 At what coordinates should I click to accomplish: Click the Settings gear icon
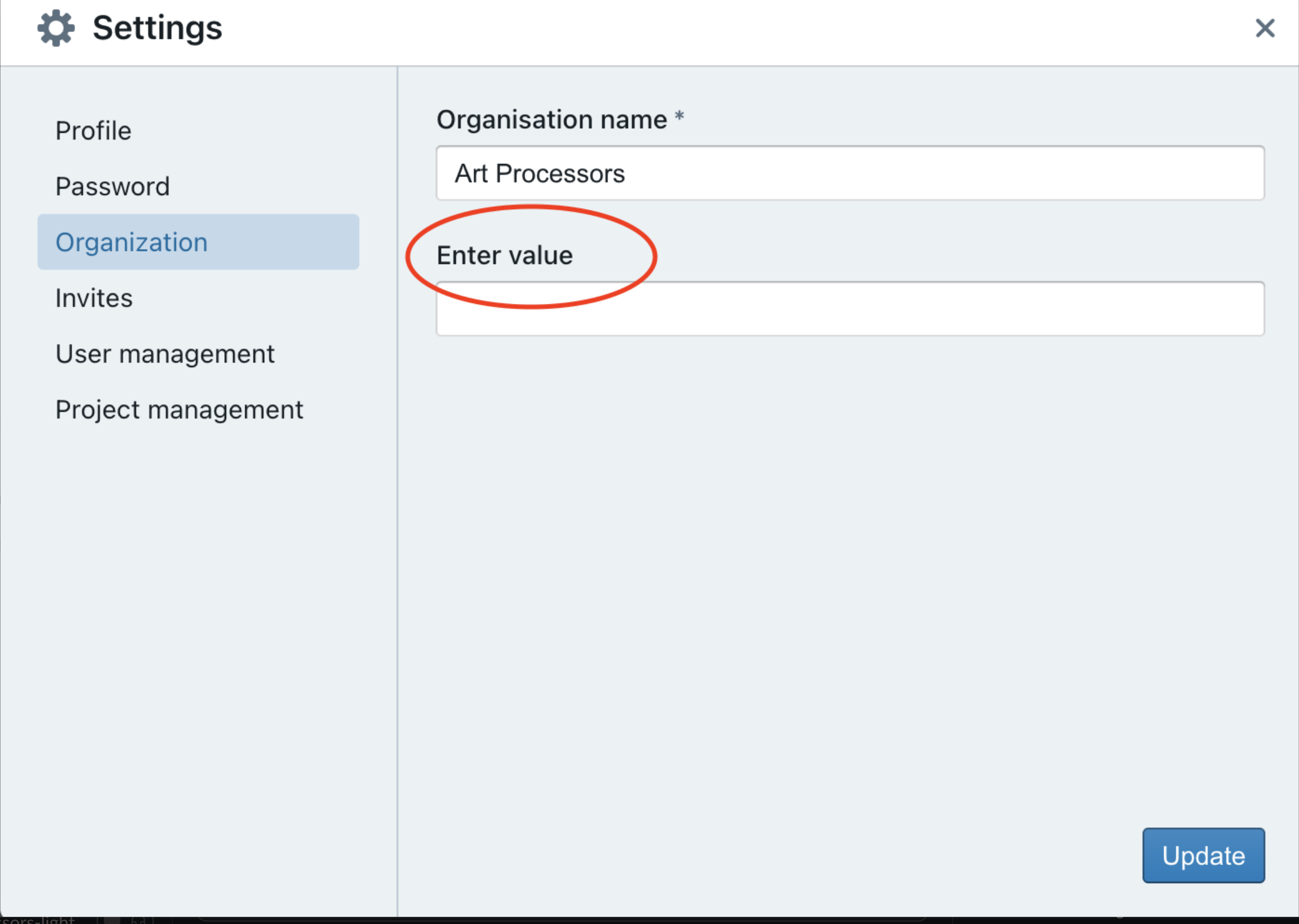pos(56,27)
